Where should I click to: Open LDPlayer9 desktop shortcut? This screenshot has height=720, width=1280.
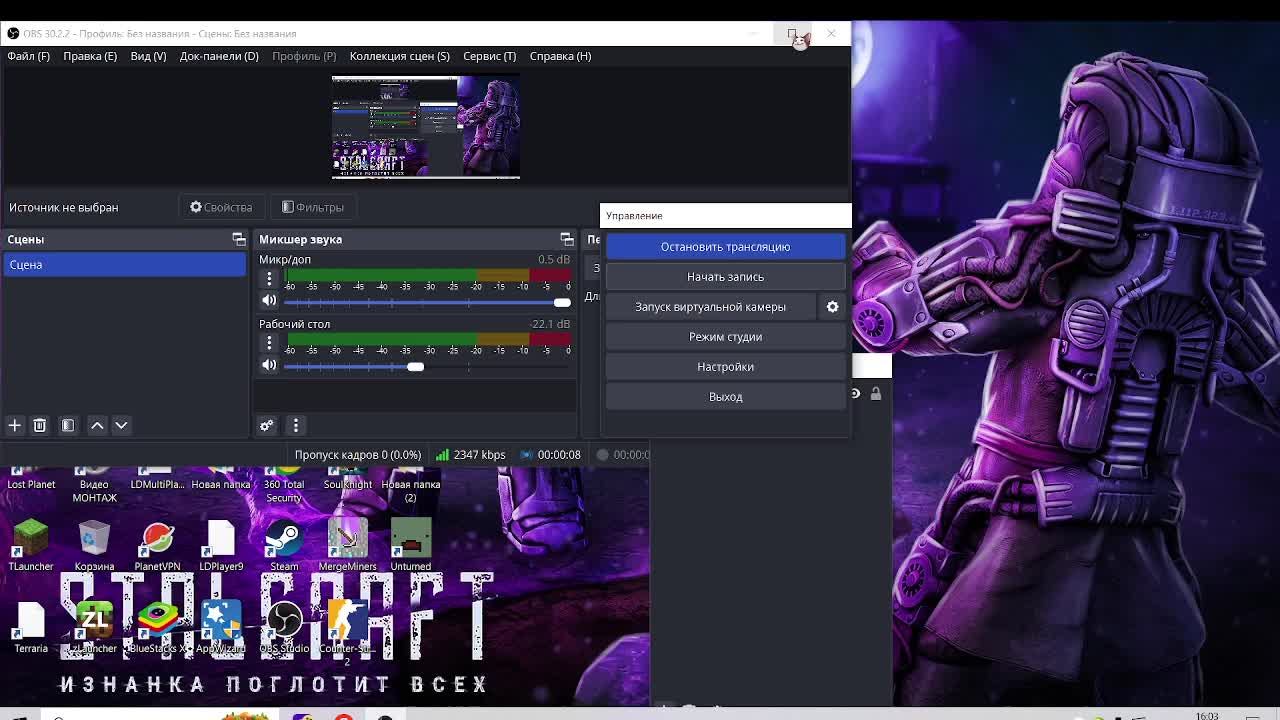pos(221,545)
